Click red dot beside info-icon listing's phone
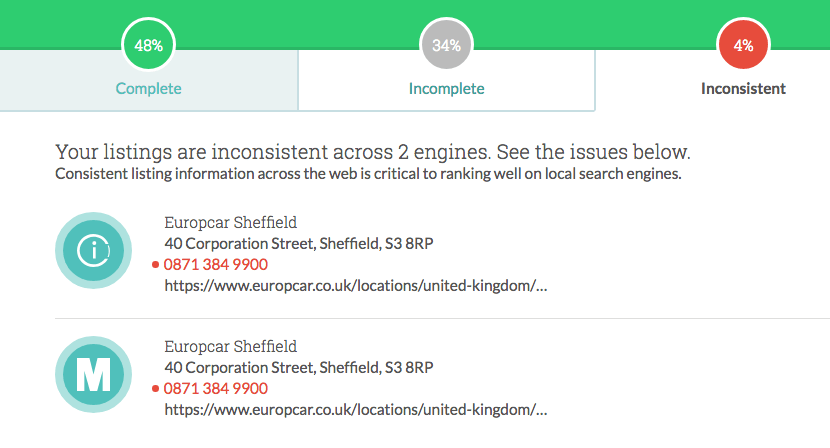 [x=156, y=265]
